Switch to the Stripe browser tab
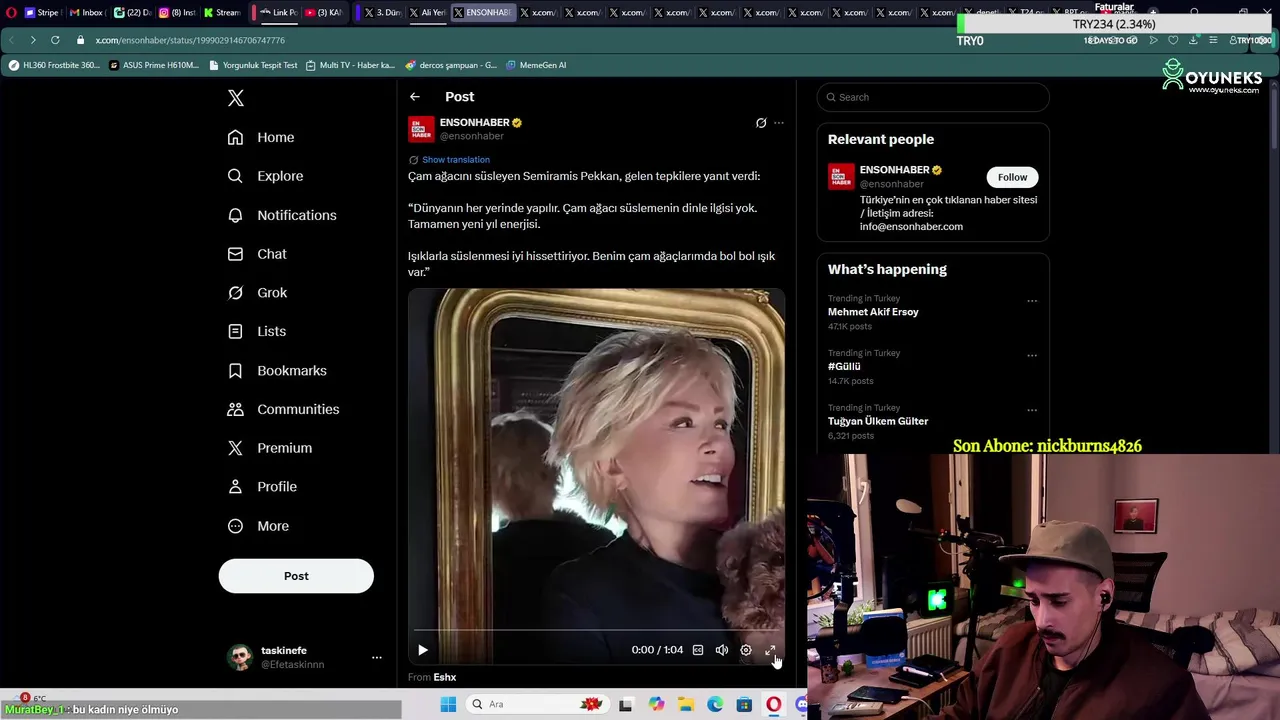1280x720 pixels. coord(41,13)
